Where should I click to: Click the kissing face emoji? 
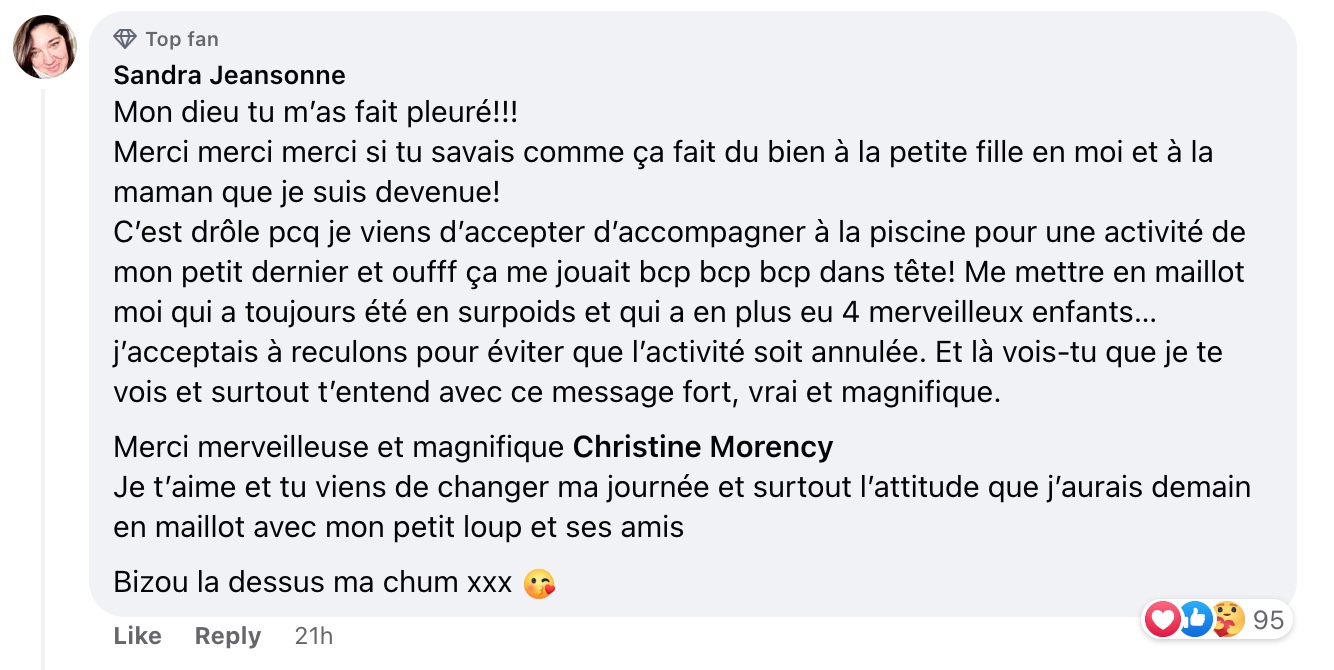pos(540,583)
